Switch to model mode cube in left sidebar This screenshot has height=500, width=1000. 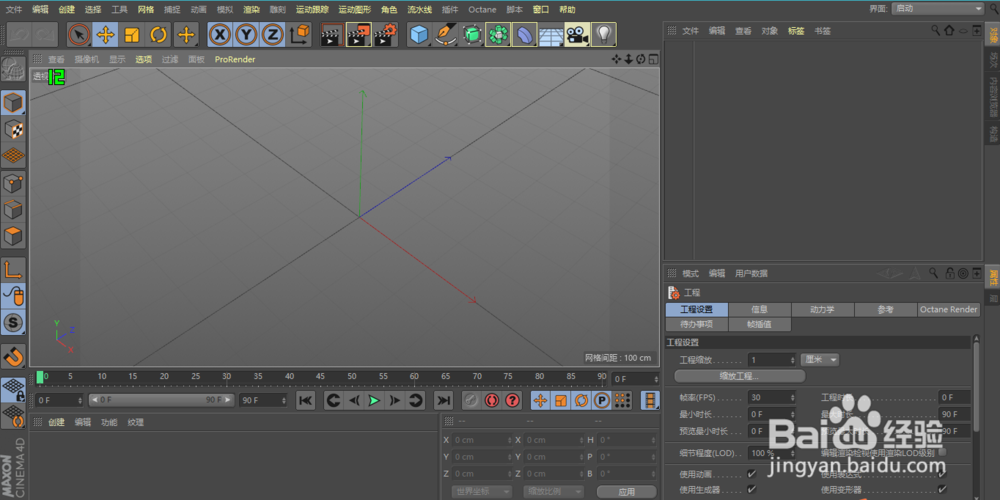(13, 102)
